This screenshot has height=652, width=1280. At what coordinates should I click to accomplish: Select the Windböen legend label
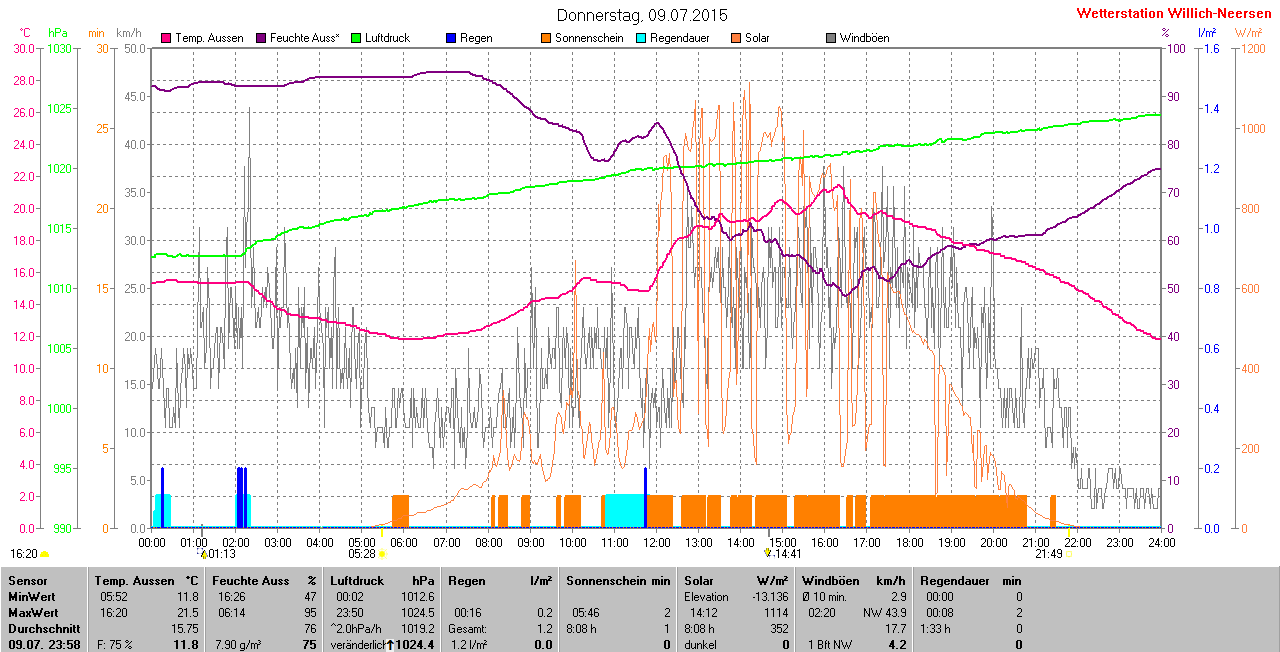coord(865,38)
